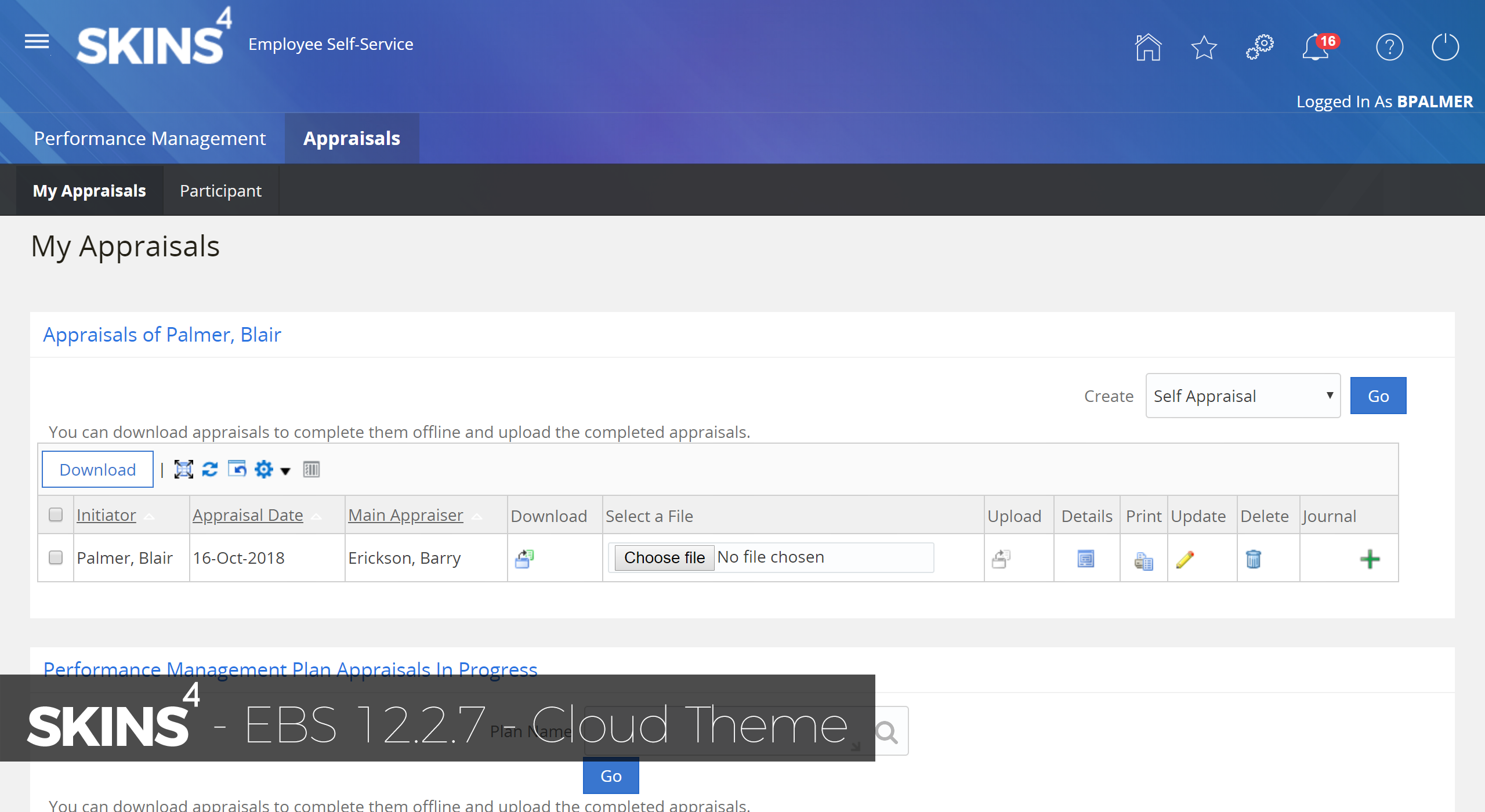
Task: Sort by the Initiator column link
Action: (x=106, y=515)
